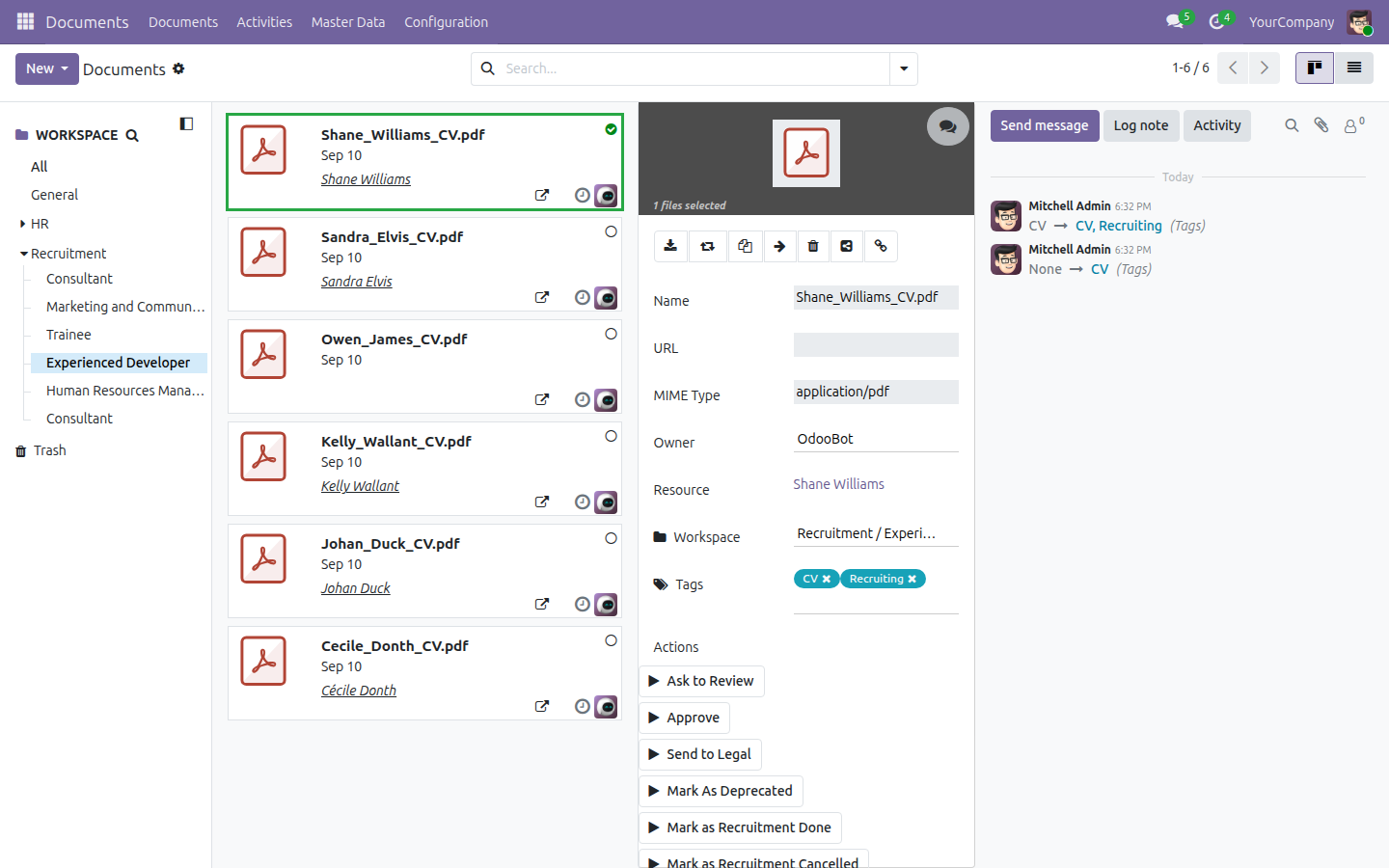Select the General workspace

[54, 195]
